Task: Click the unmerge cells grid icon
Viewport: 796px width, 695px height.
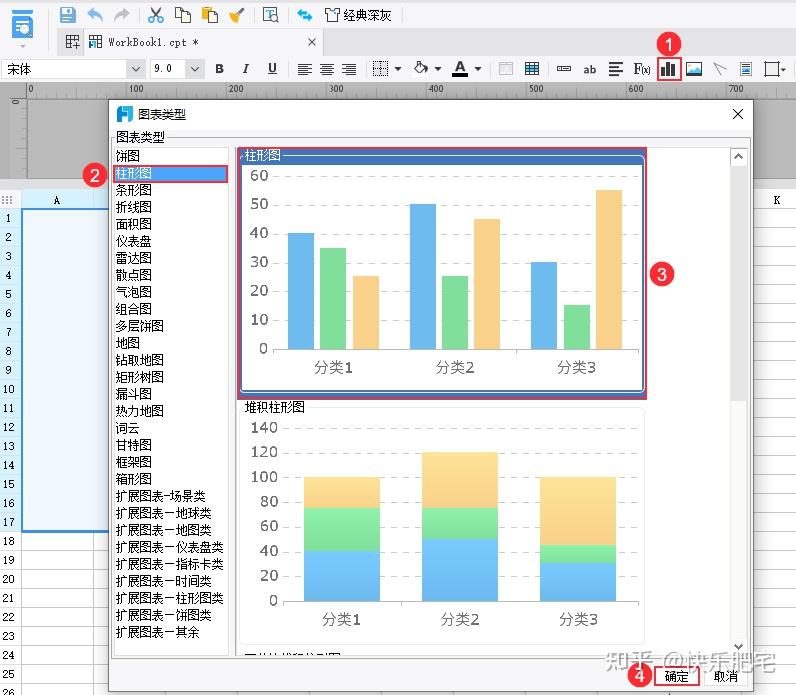Action: pos(532,69)
